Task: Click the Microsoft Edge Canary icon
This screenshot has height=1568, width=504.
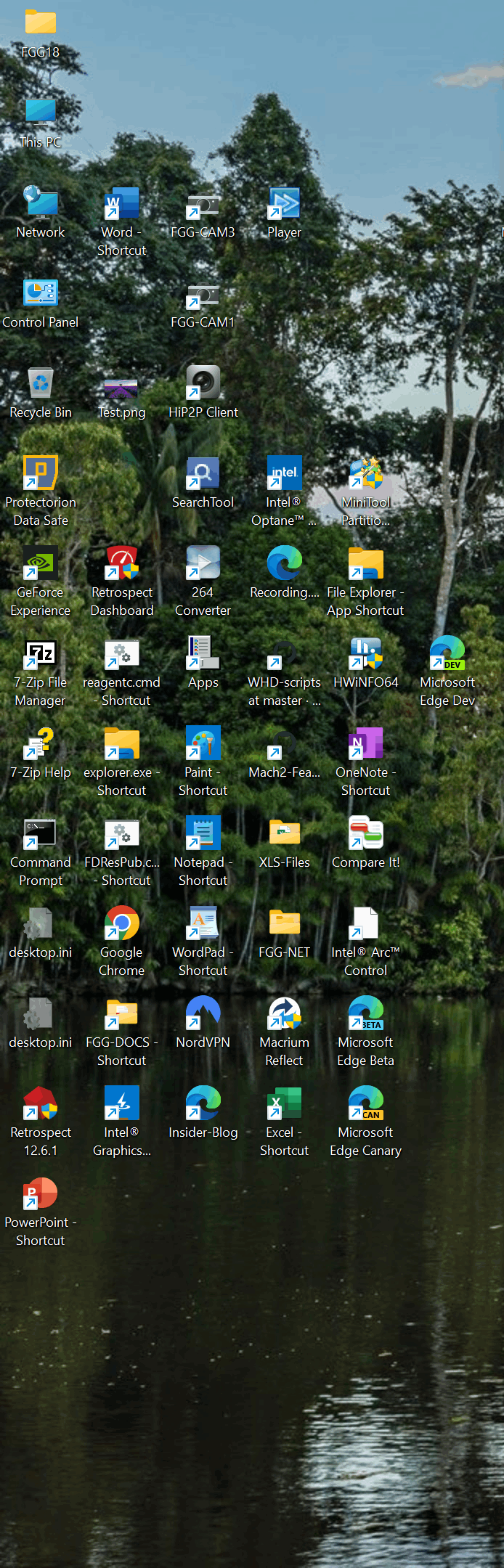Action: coord(366,1103)
